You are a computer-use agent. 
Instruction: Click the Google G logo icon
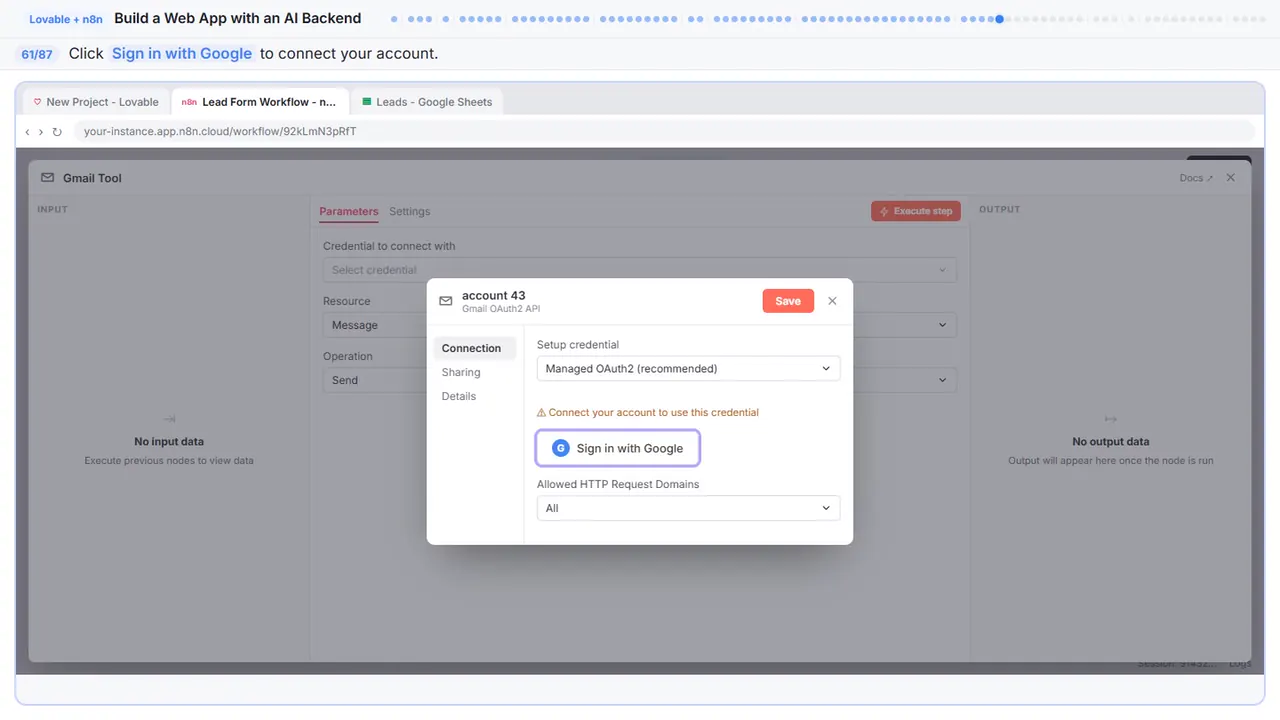pyautogui.click(x=561, y=448)
